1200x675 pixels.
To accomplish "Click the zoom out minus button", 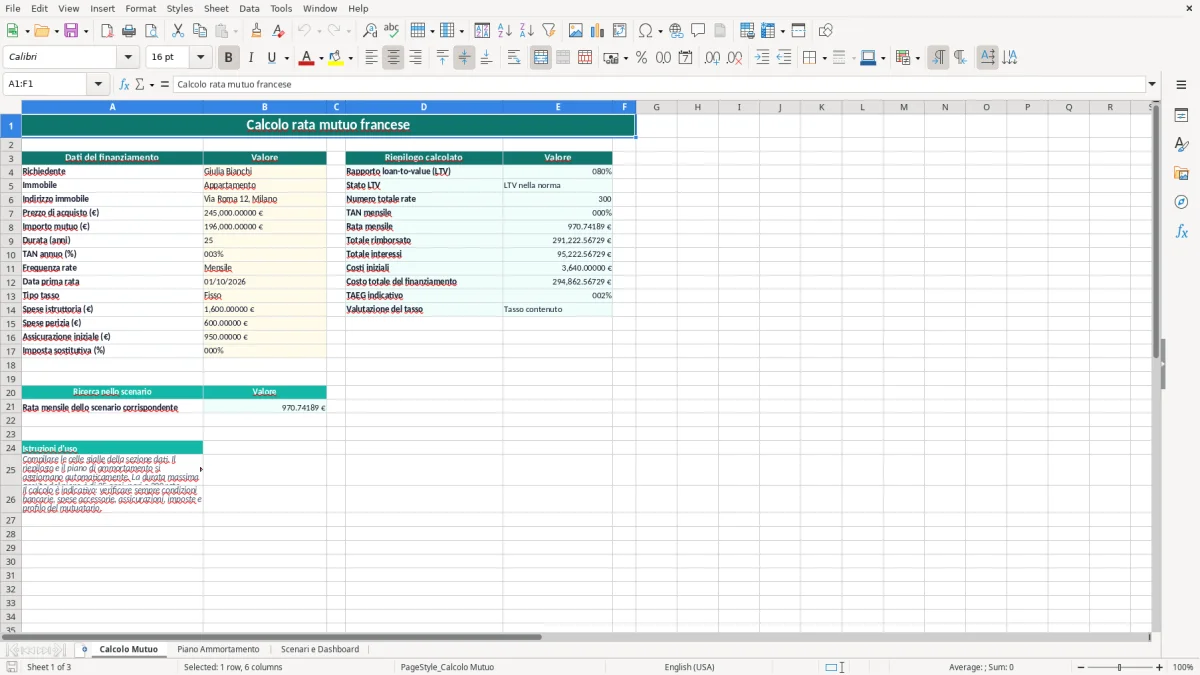I will pyautogui.click(x=1081, y=667).
